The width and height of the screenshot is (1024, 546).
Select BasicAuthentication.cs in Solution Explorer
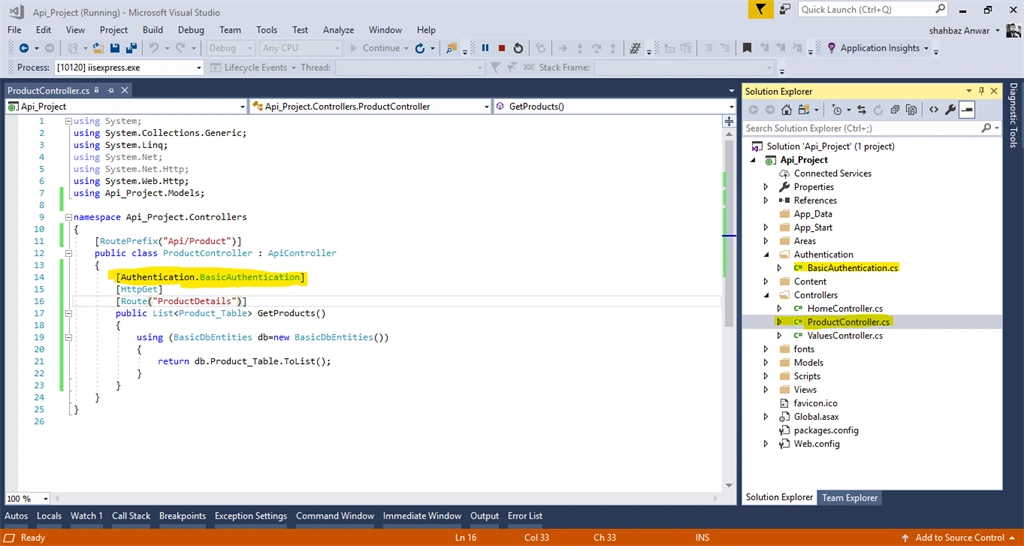tap(852, 268)
